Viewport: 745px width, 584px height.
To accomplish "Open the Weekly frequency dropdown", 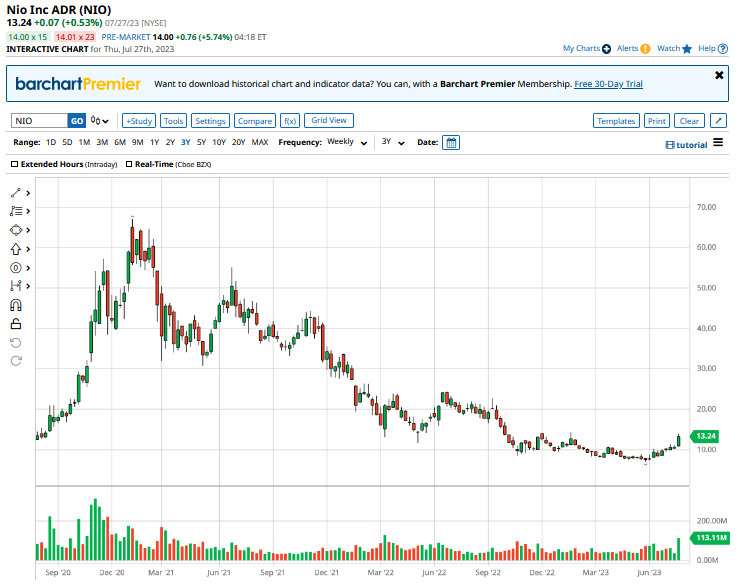I will point(347,142).
